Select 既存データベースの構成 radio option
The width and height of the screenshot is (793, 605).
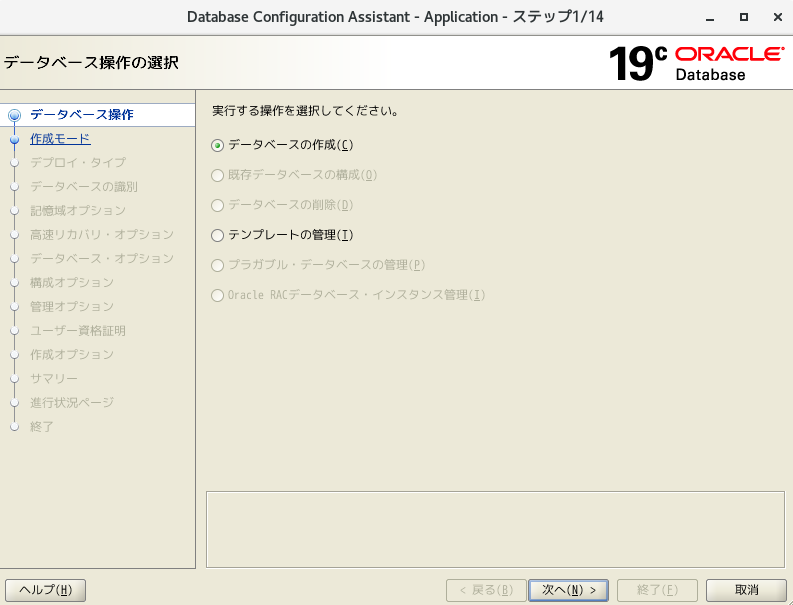(294, 176)
